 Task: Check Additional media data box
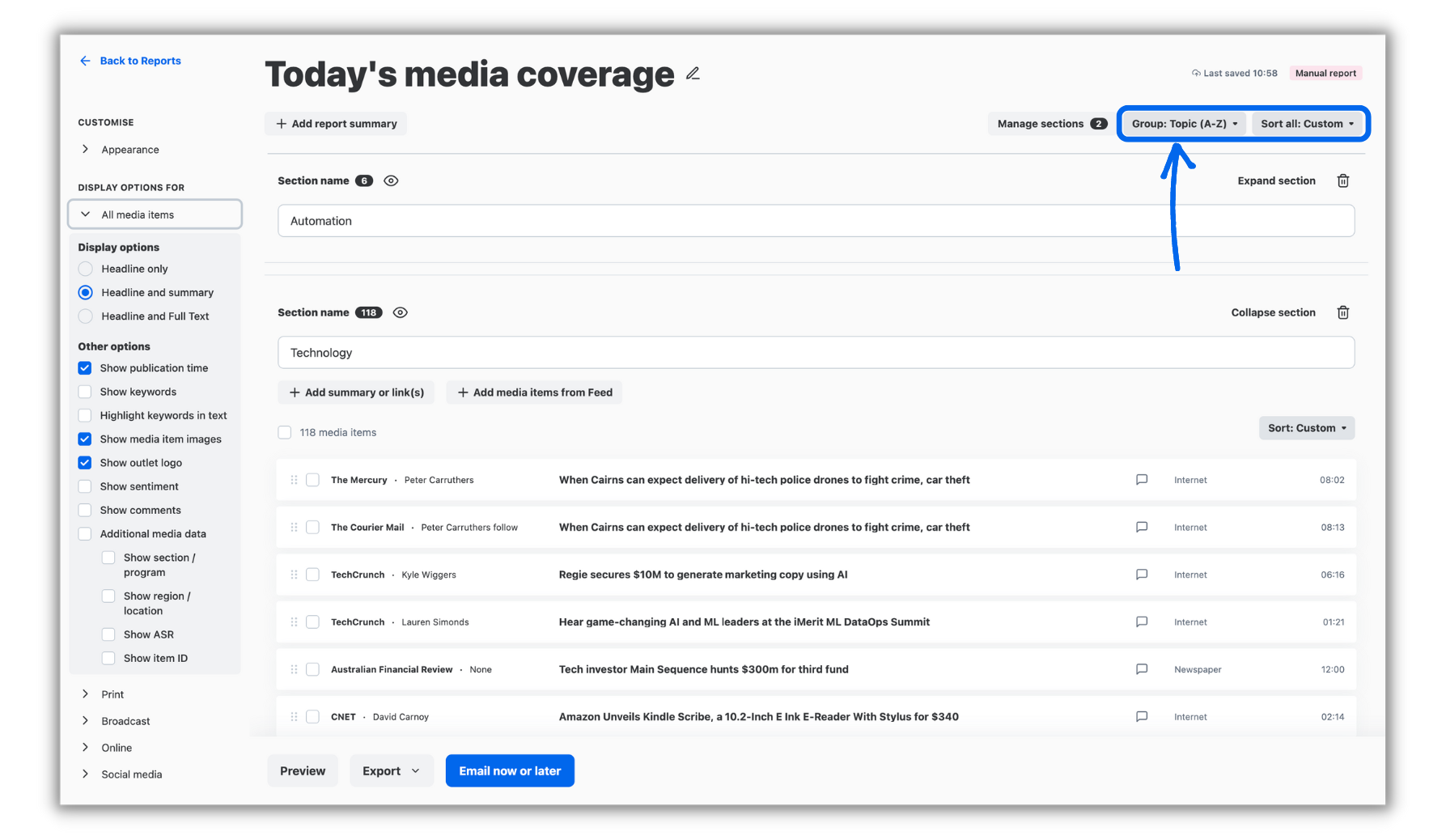[x=85, y=534]
